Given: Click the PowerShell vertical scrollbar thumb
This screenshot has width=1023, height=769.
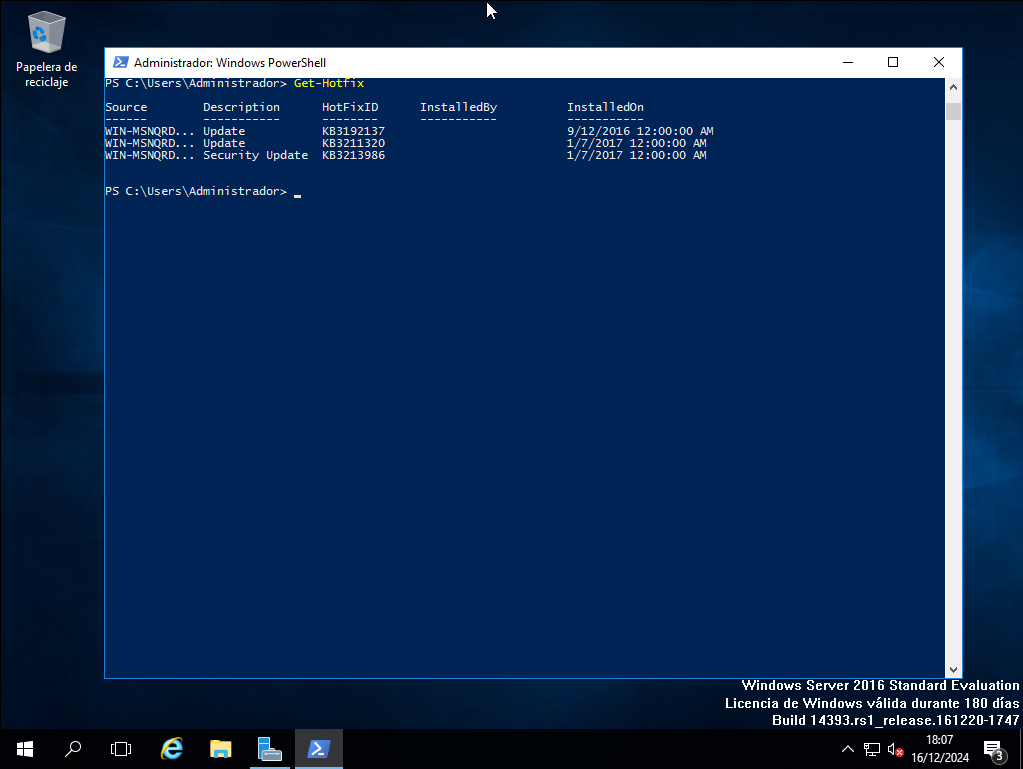Looking at the screenshot, I should 953,111.
